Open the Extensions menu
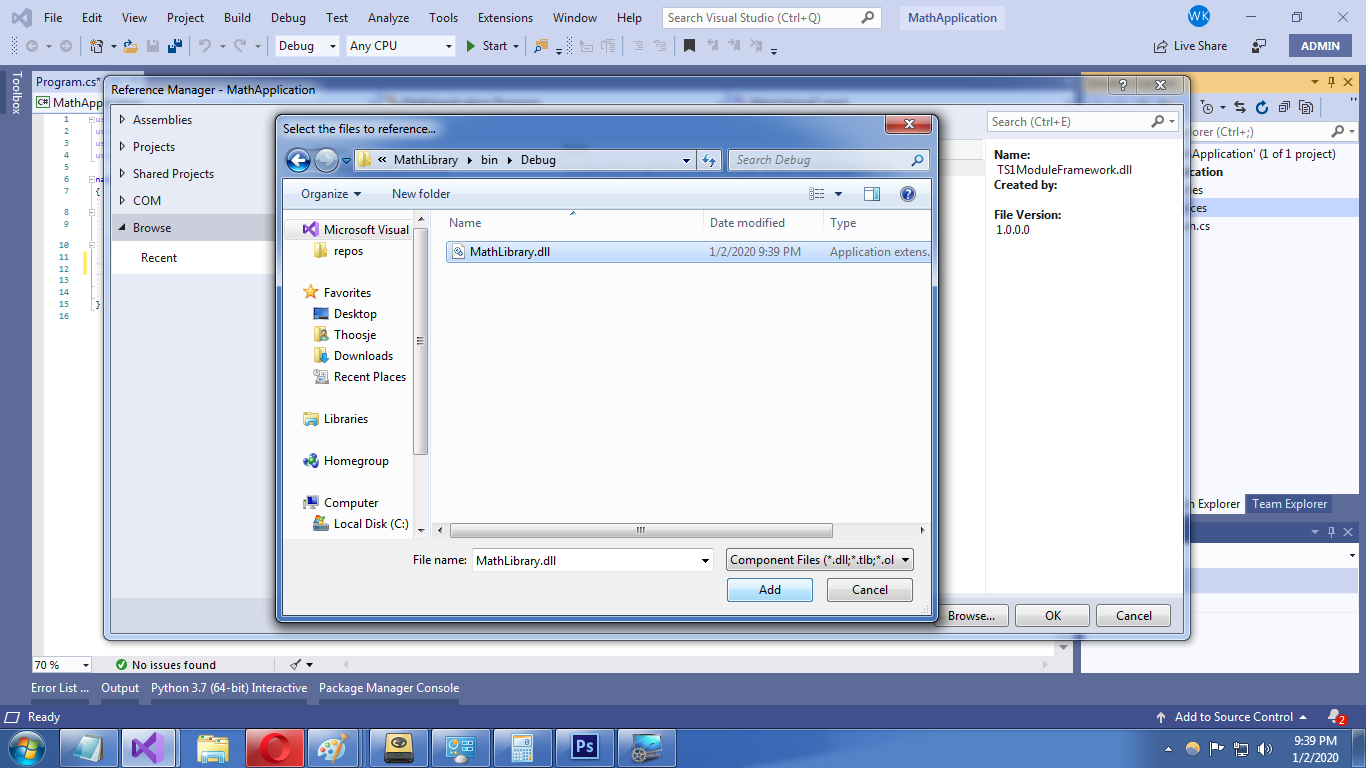Viewport: 1366px width, 768px height. (x=505, y=18)
